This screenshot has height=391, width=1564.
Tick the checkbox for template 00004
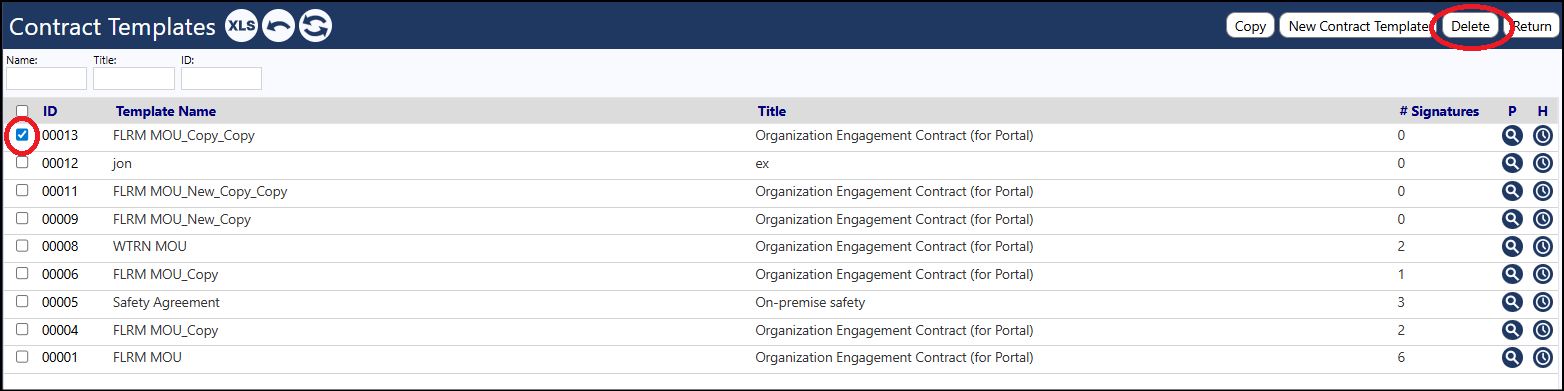[22, 329]
